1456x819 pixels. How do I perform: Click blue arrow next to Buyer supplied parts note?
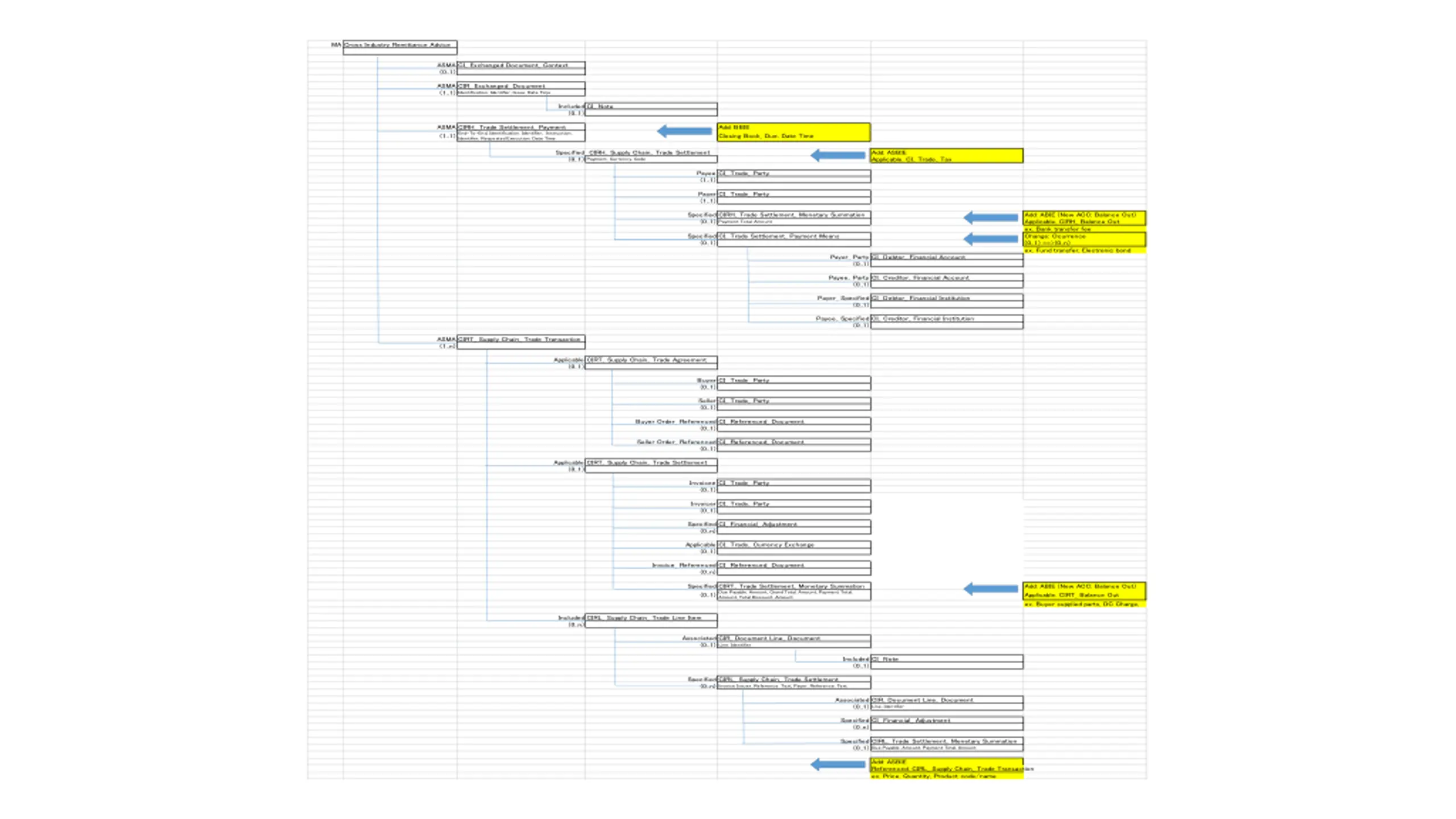990,589
